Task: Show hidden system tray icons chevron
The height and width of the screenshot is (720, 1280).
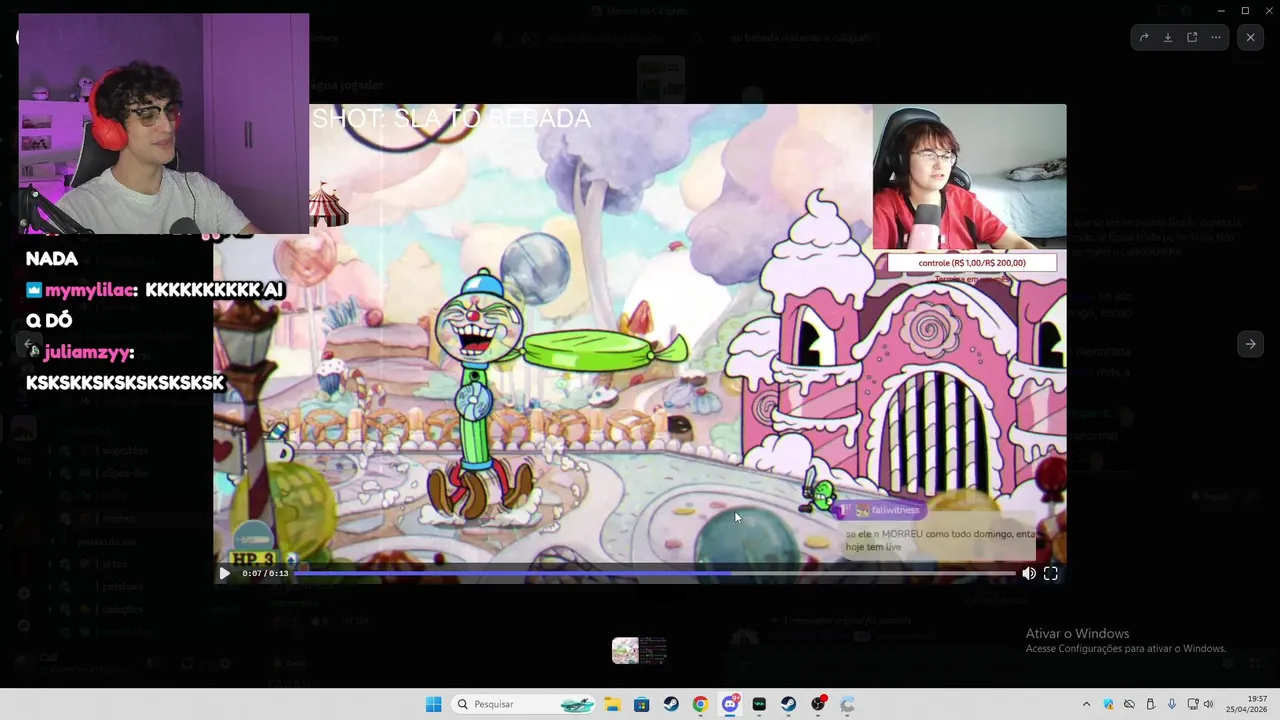Action: pyautogui.click(x=1087, y=704)
